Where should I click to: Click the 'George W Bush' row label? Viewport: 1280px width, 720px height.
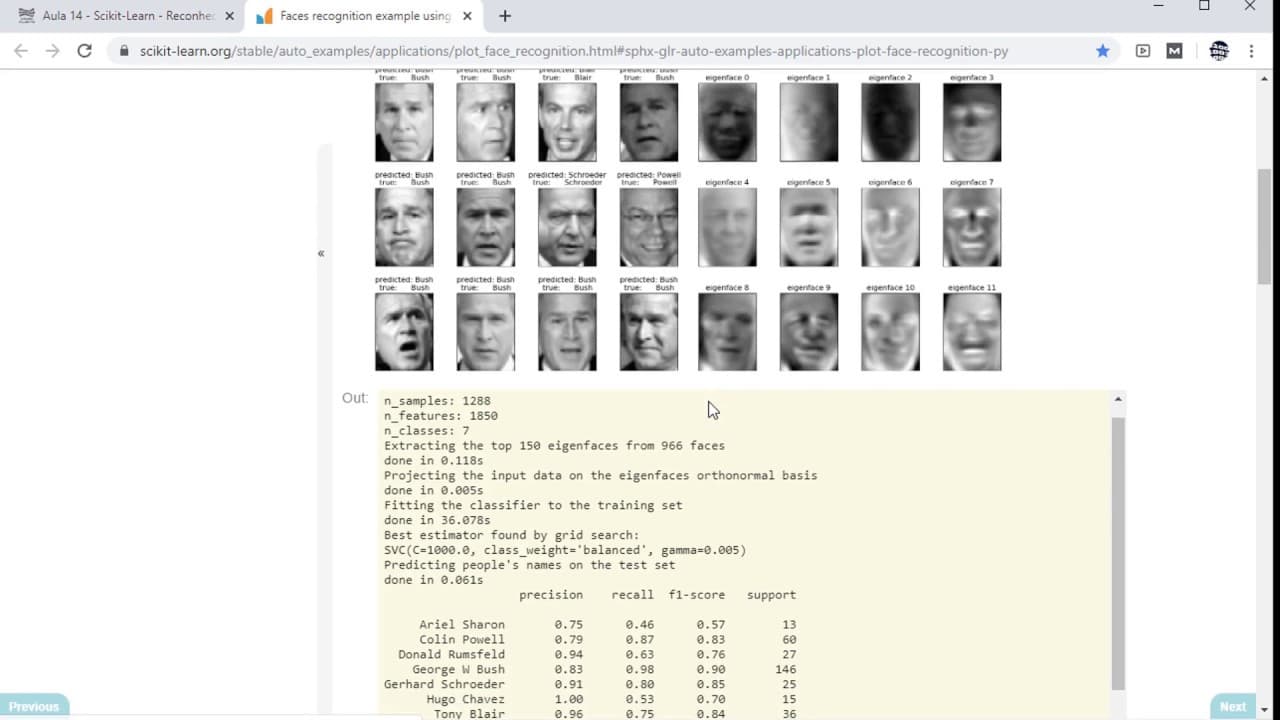pos(458,670)
